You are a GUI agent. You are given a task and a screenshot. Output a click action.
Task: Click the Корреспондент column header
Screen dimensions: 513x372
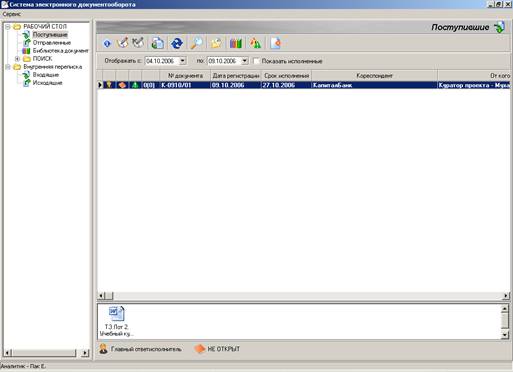(x=374, y=76)
